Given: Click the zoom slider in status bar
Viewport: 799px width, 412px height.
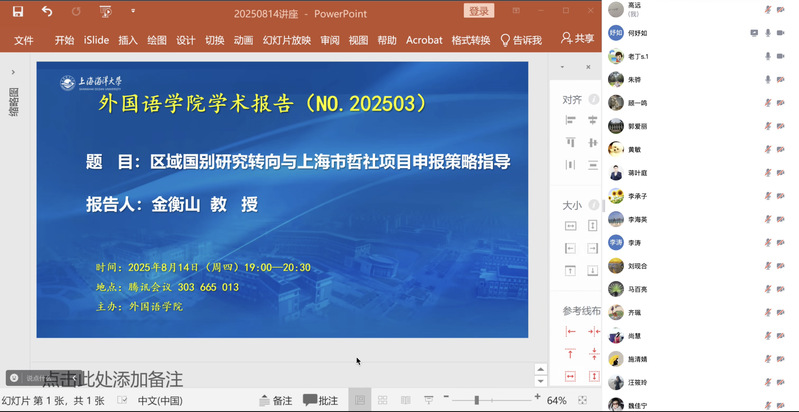Looking at the screenshot, I should pyautogui.click(x=477, y=400).
